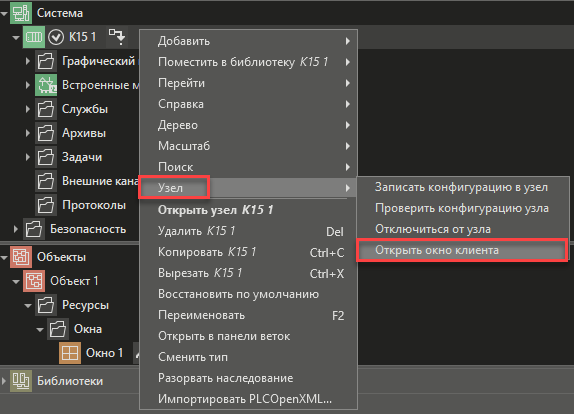
Task: Expand the Графический tree branch
Action: coord(28,61)
